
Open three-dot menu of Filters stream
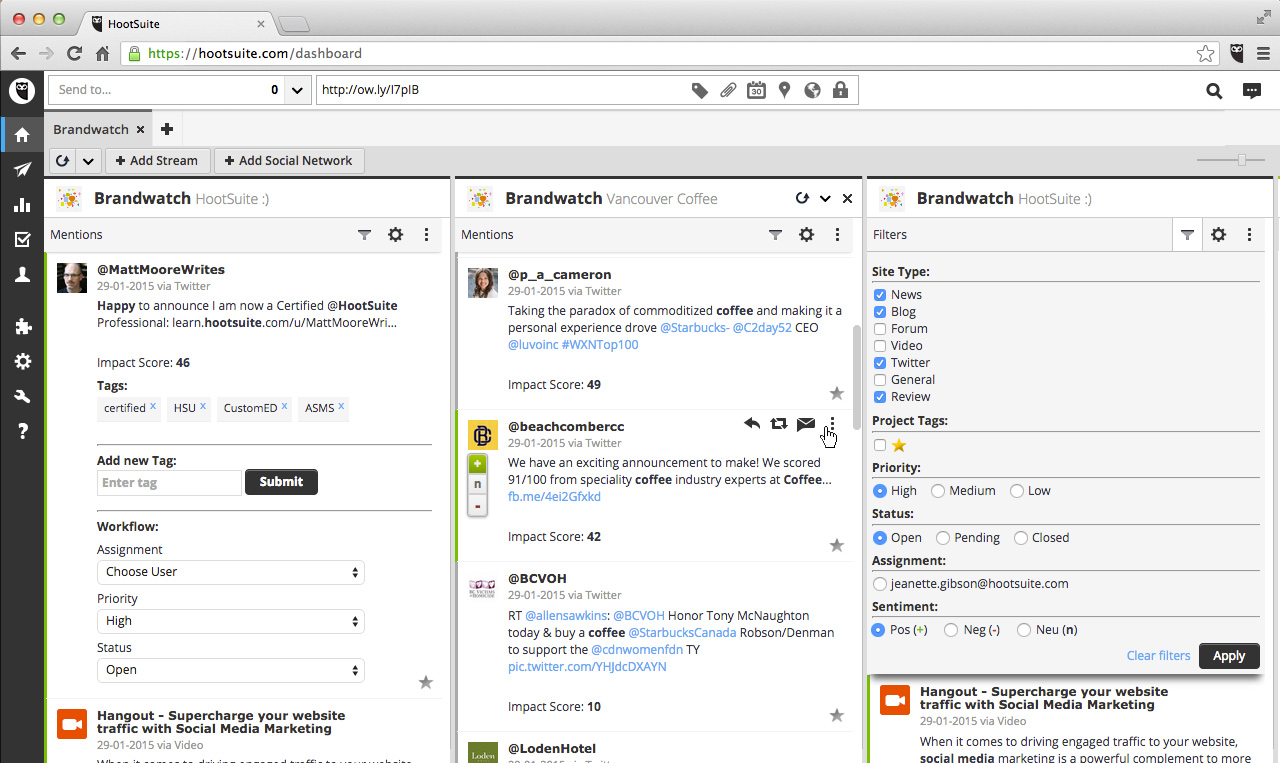[x=1249, y=235]
